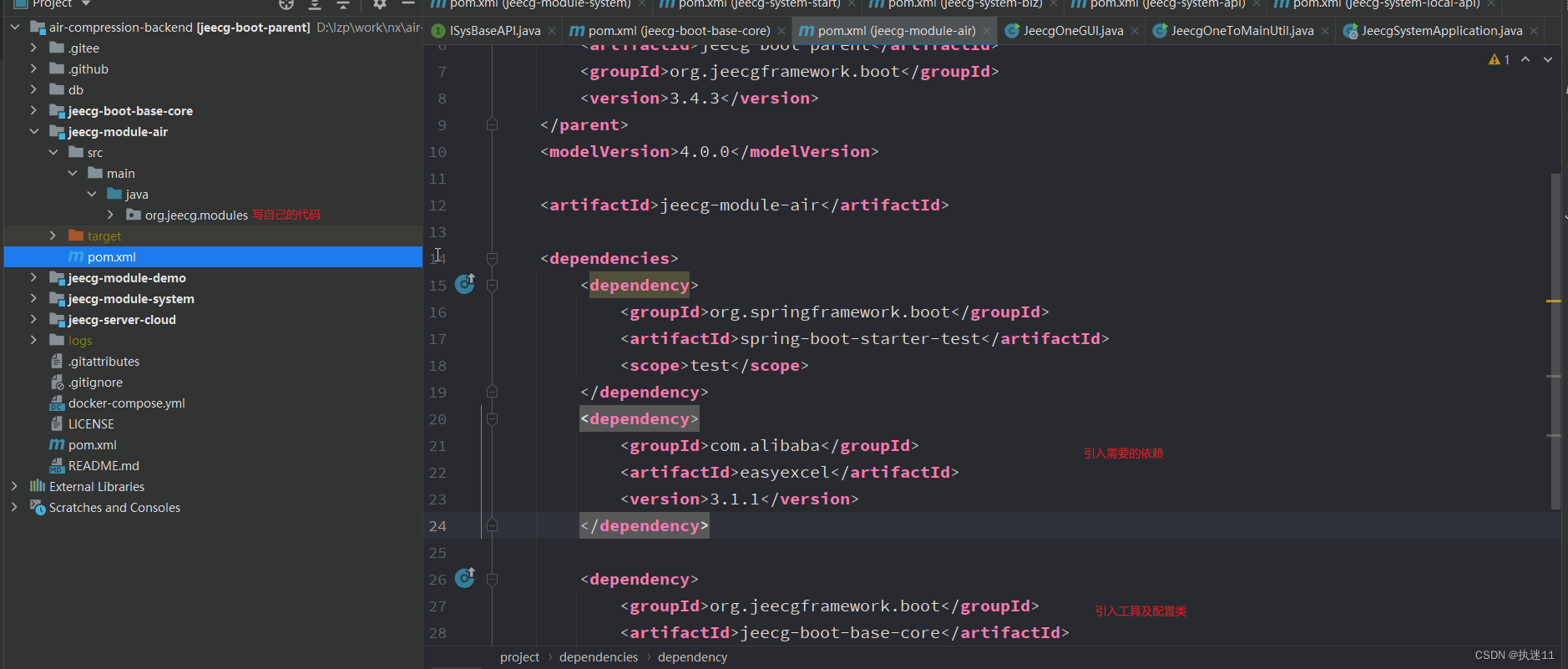1568x669 pixels.
Task: Click the root pom.xml Maven icon
Action: coord(57,445)
